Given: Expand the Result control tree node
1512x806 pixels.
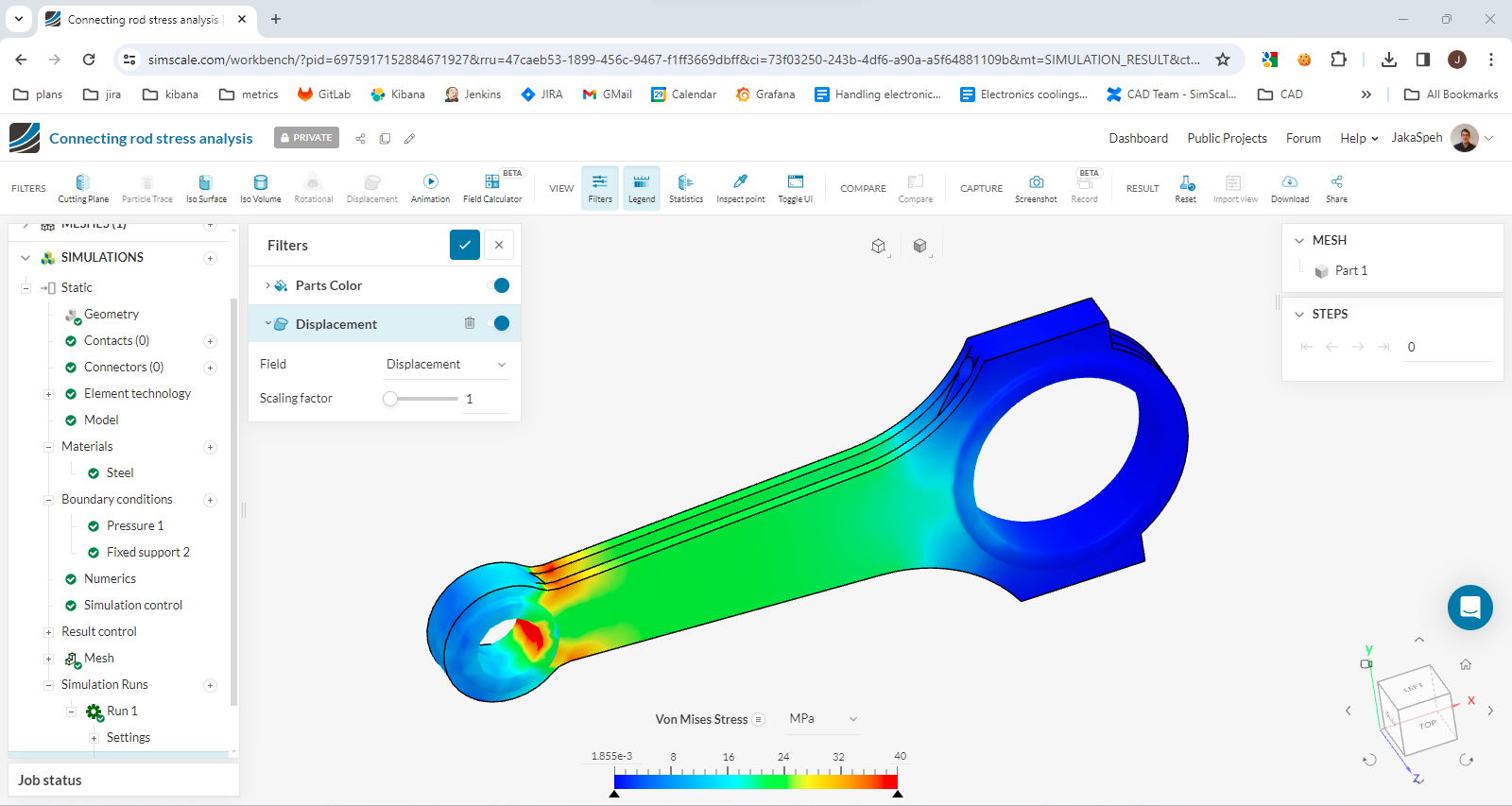Looking at the screenshot, I should 48,632.
